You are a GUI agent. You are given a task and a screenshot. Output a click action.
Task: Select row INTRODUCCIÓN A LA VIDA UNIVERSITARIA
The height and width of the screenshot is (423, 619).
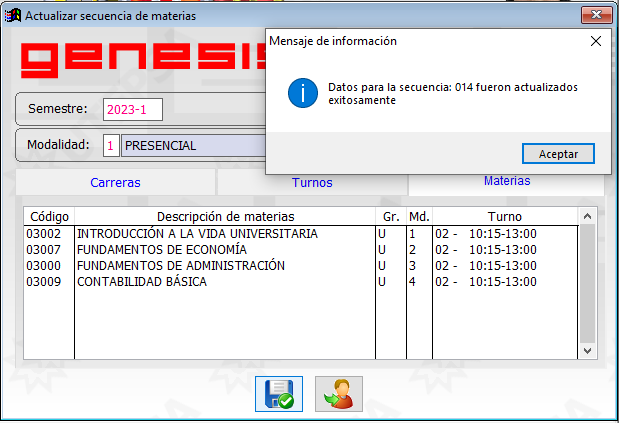(x=301, y=234)
